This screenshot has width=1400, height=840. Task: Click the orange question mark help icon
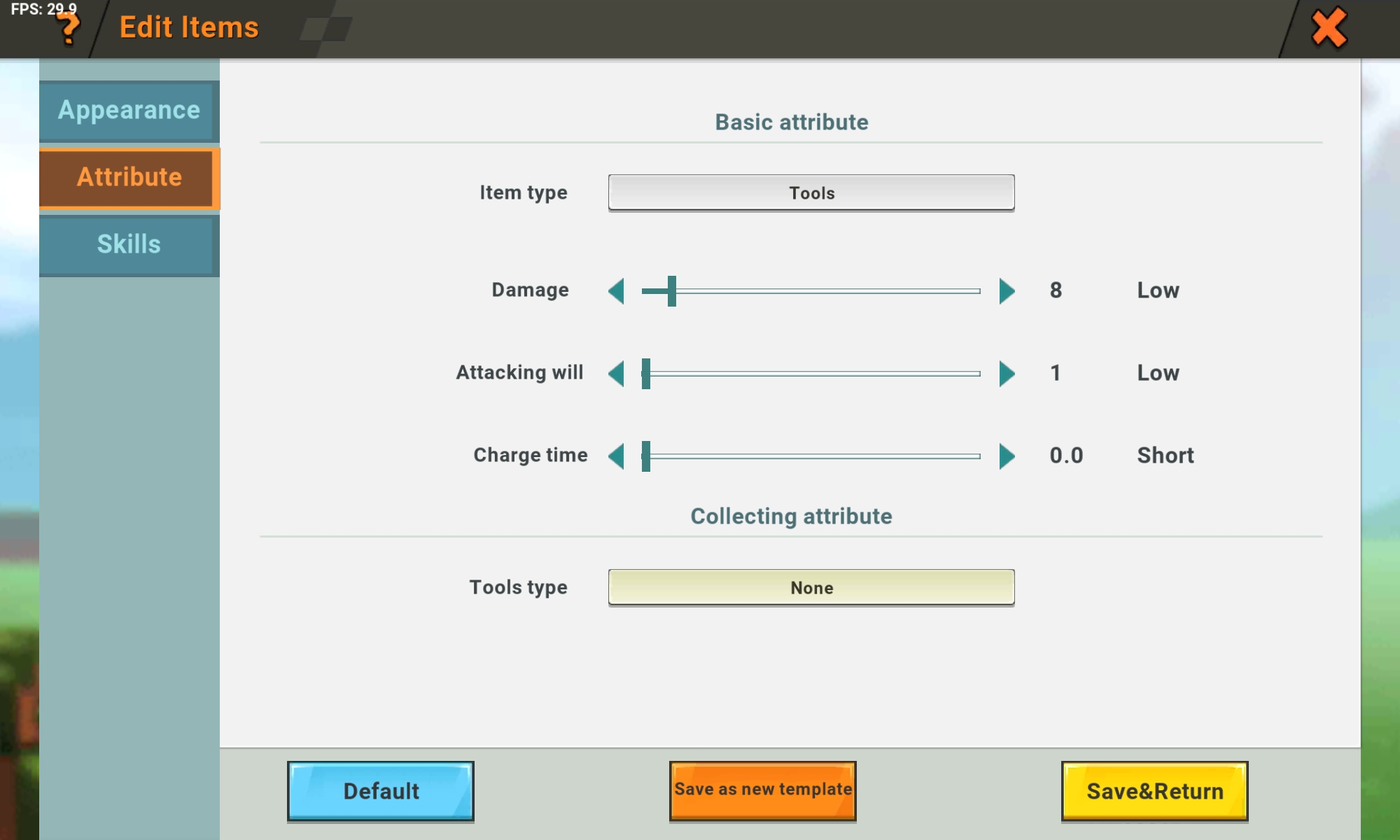coord(69,29)
